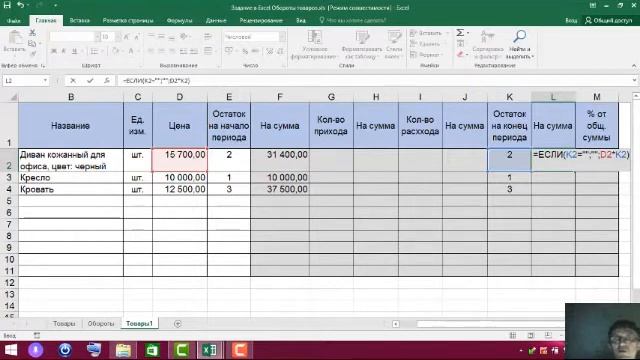This screenshot has height=360, width=640.
Task: Open Cell Styles gallery
Action: pyautogui.click(x=394, y=44)
